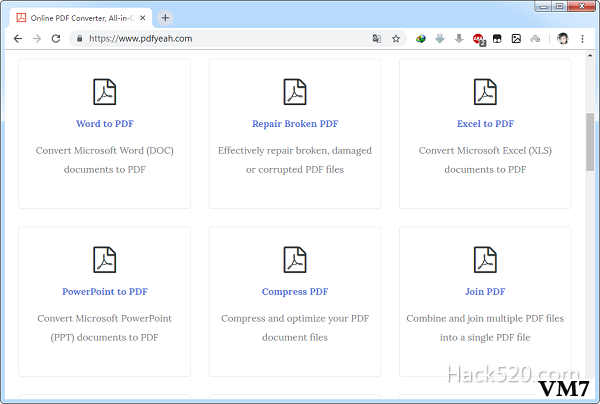Click the Excel to PDF document icon
The image size is (600, 404).
coord(485,92)
